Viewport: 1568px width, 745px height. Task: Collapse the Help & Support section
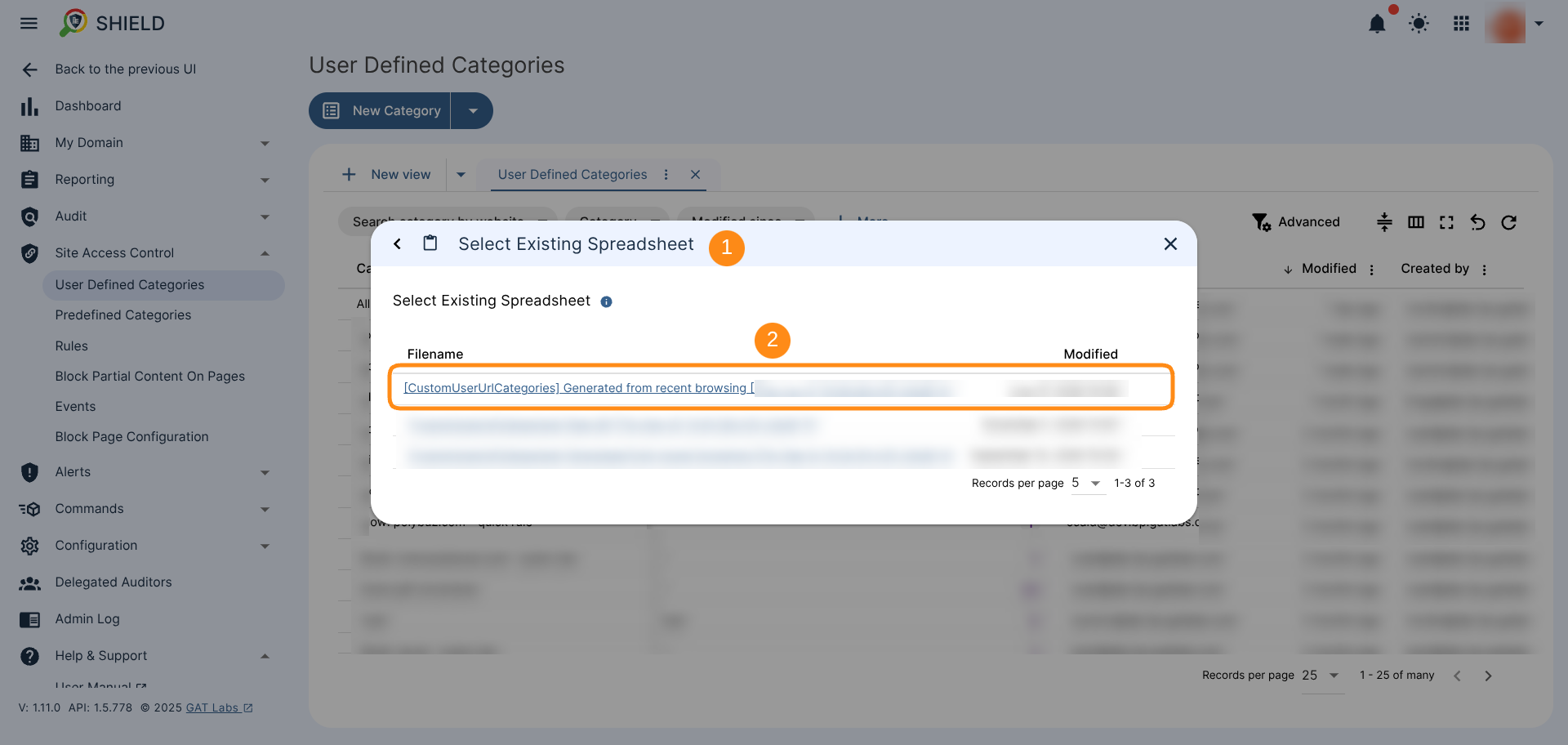click(265, 656)
